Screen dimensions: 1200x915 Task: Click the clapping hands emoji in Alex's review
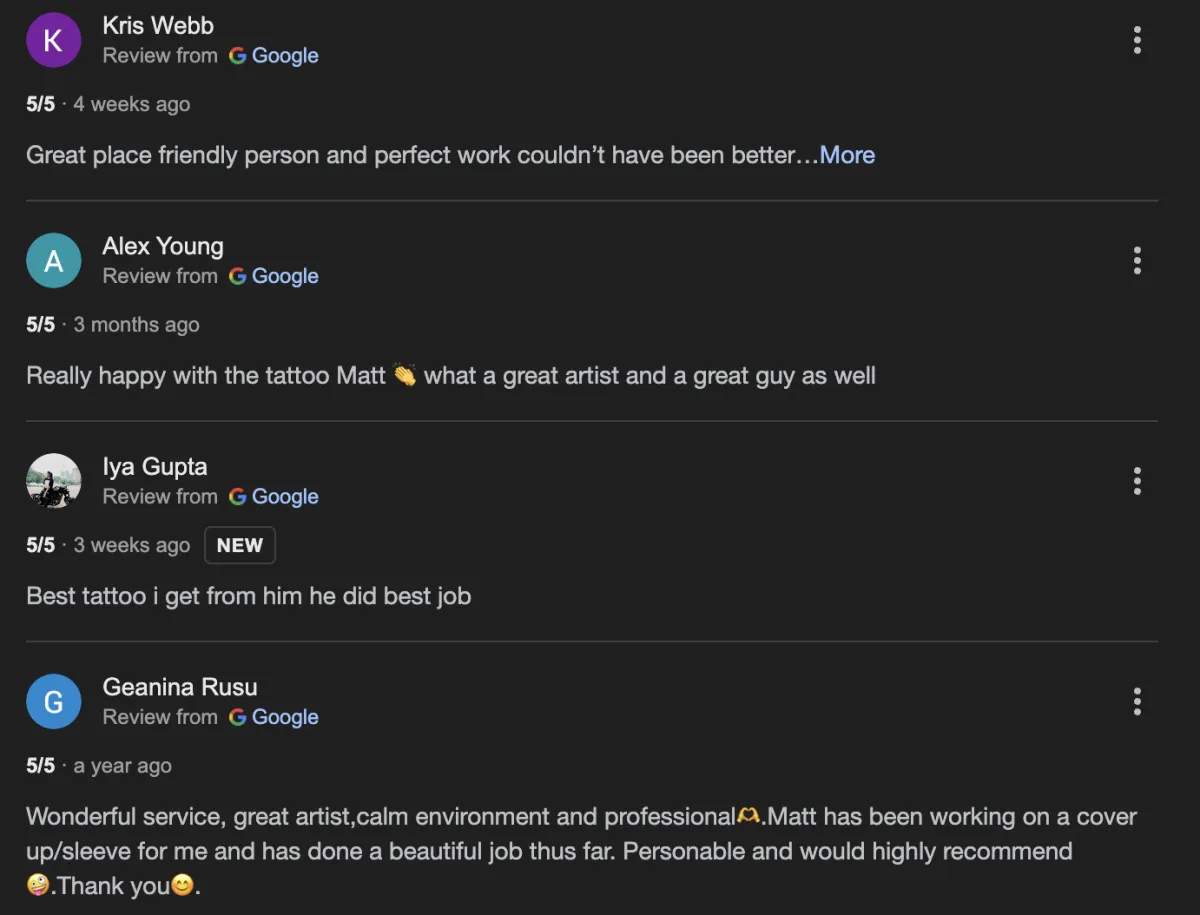click(x=405, y=376)
